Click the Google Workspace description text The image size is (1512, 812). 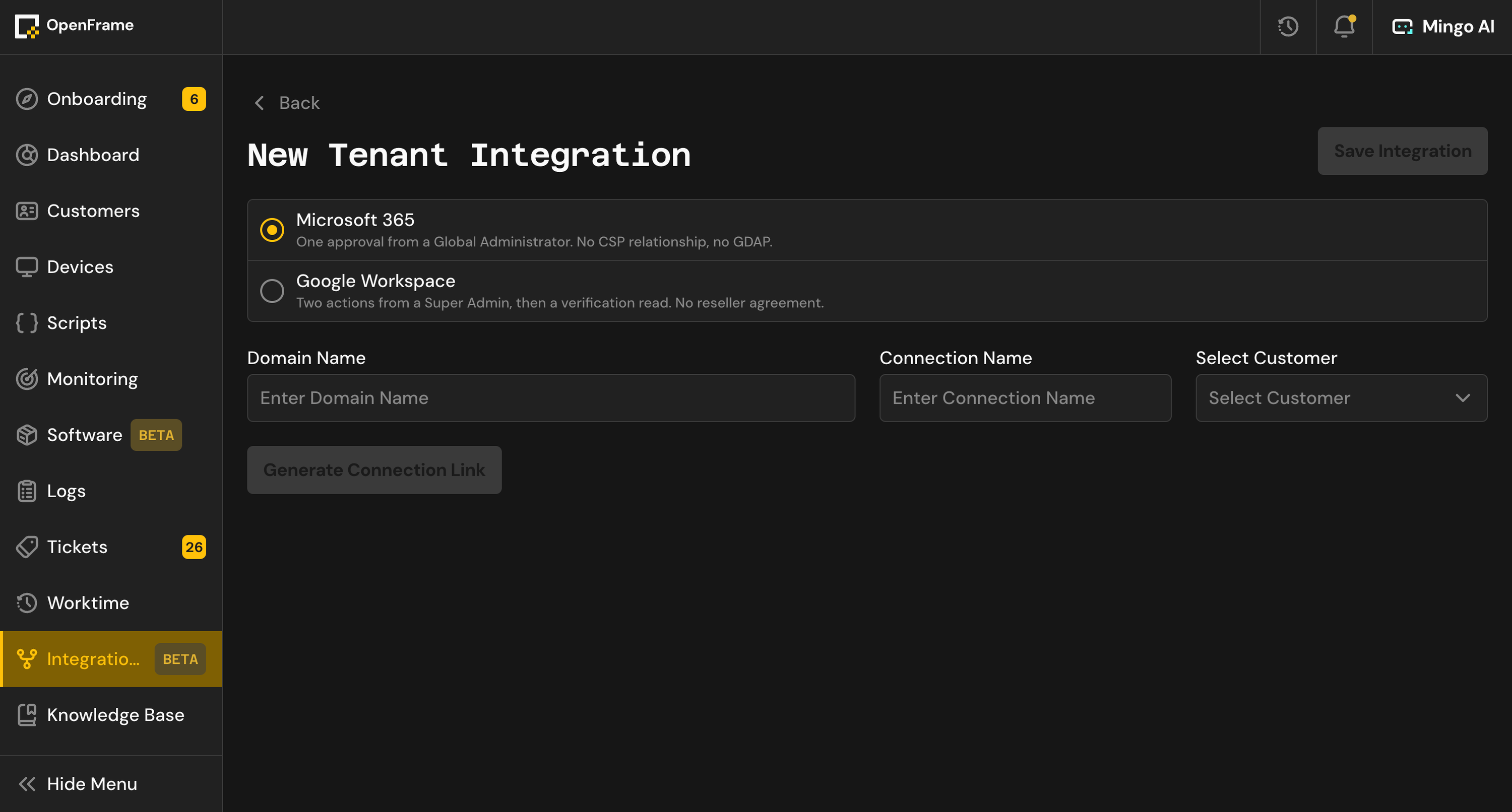click(560, 303)
